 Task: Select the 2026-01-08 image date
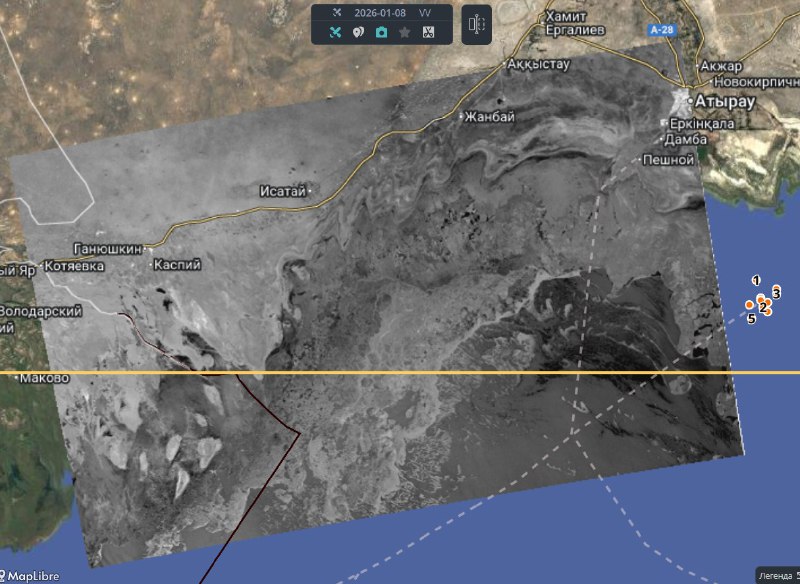381,13
